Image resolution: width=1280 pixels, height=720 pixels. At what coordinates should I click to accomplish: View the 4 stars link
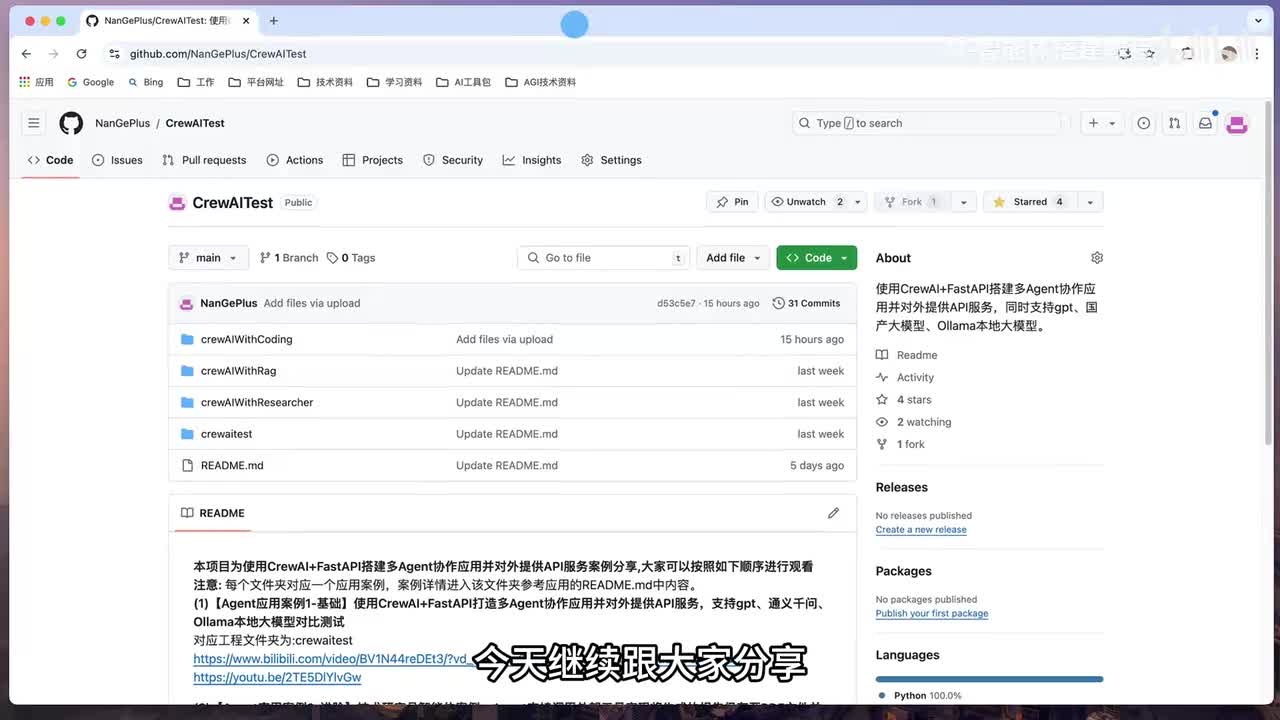click(904, 400)
